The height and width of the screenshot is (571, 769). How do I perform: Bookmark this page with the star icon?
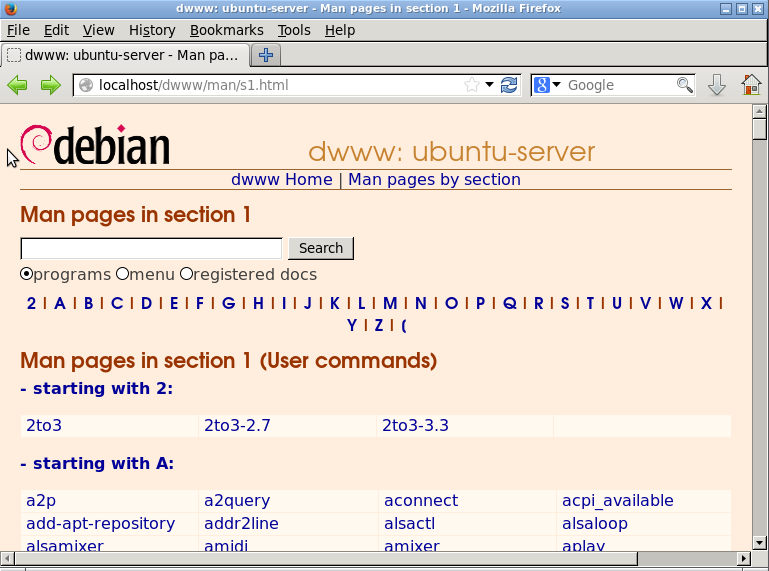tap(472, 85)
